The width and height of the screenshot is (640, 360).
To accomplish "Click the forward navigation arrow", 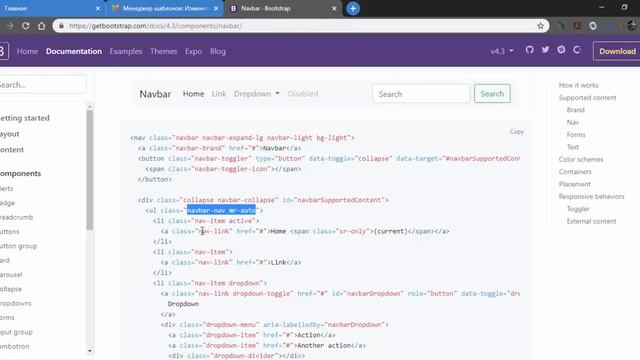I will point(10,26).
